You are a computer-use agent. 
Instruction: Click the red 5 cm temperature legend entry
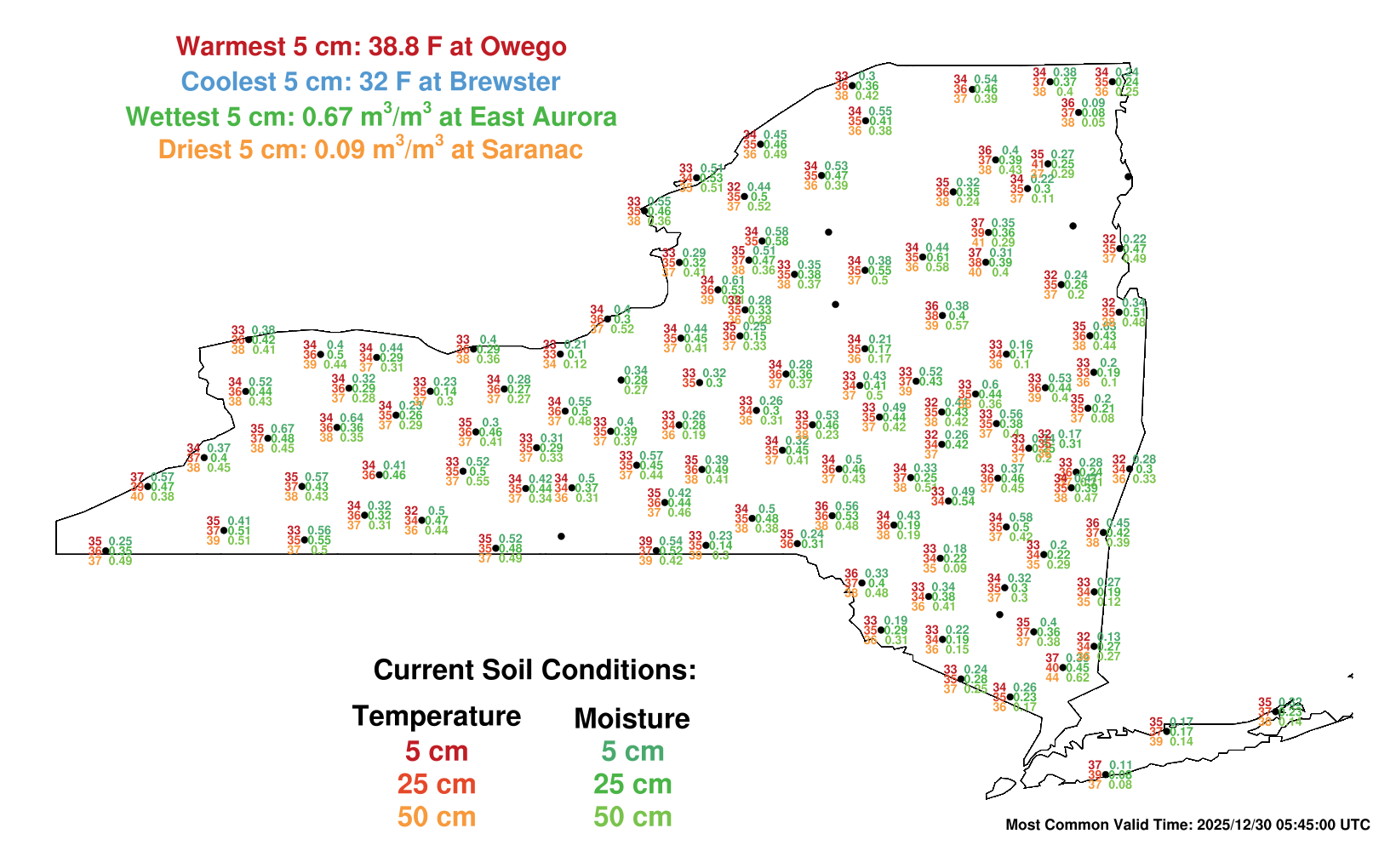tap(436, 751)
